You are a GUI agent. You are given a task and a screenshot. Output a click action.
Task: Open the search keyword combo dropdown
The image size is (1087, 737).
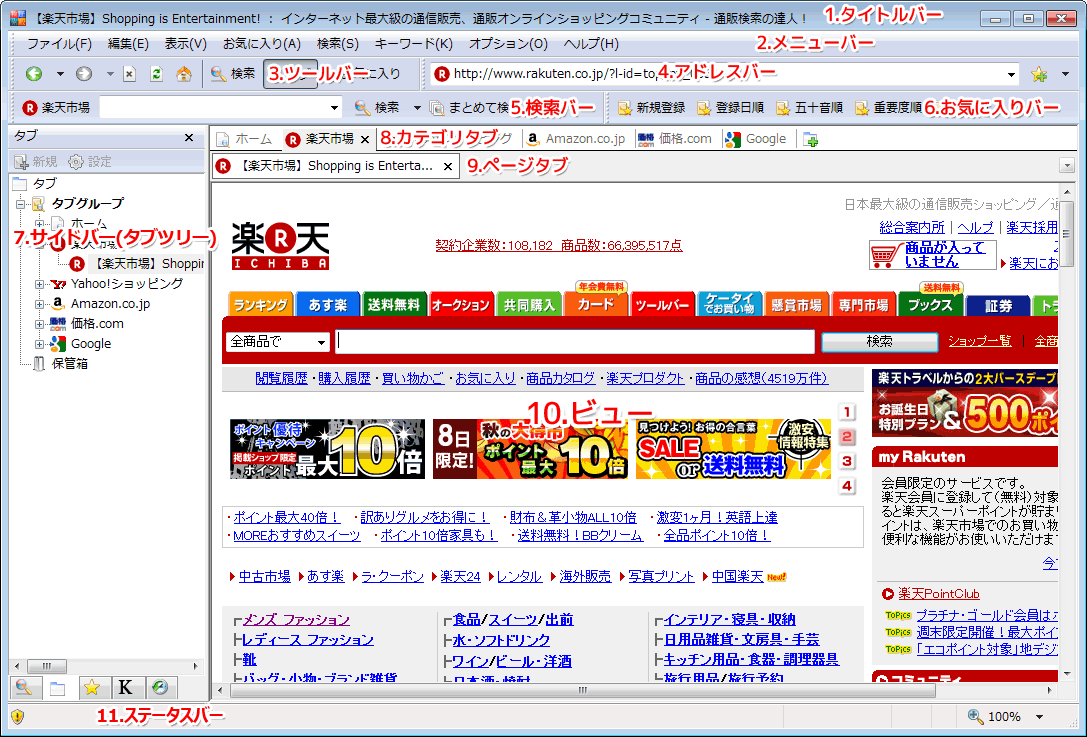click(x=335, y=107)
